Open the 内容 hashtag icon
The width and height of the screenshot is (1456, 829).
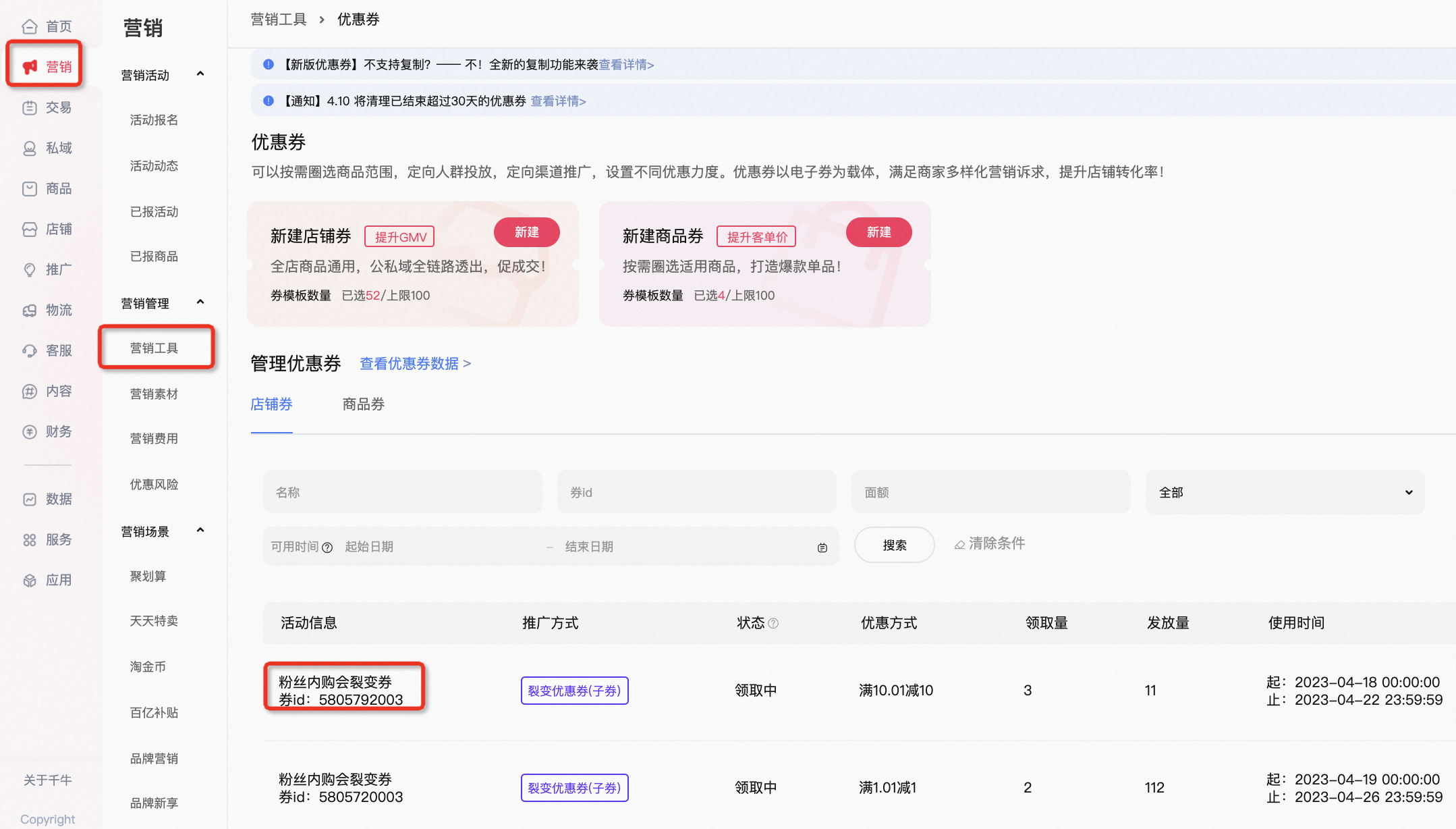(30, 391)
